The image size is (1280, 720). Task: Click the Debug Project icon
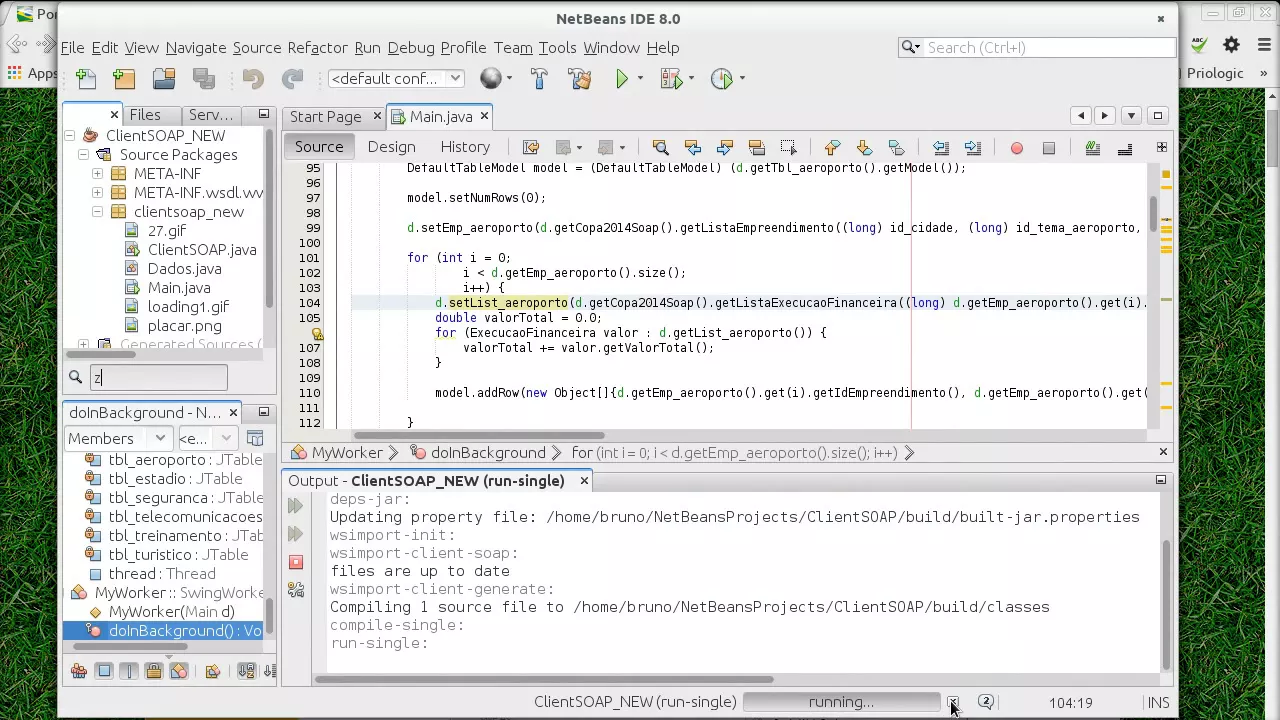coord(671,78)
